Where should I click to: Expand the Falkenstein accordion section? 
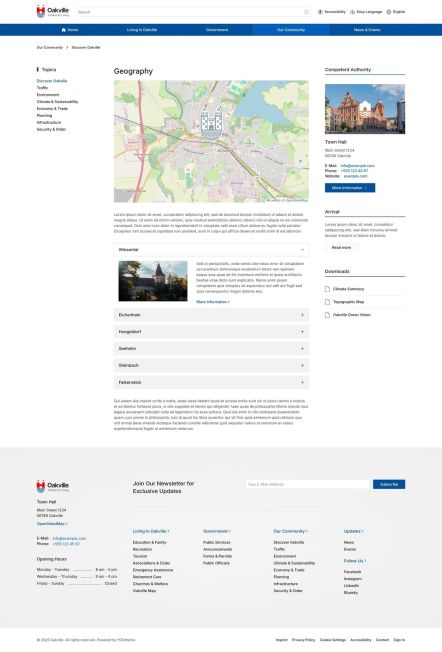(x=211, y=382)
